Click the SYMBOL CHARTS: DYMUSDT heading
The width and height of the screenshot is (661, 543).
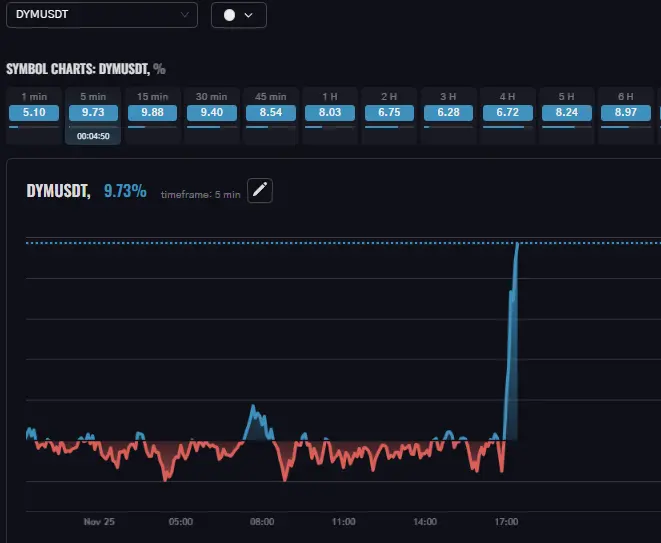[86, 69]
